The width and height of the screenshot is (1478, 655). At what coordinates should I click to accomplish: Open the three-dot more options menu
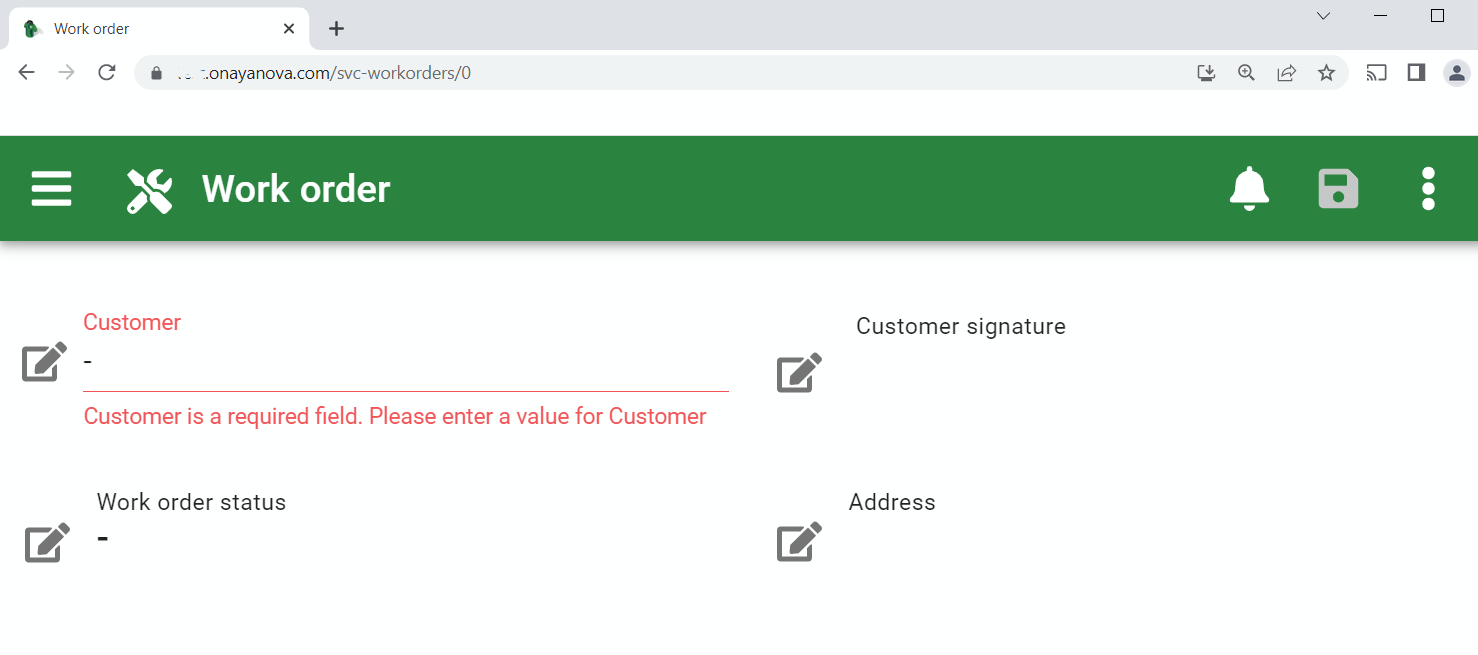pos(1428,189)
